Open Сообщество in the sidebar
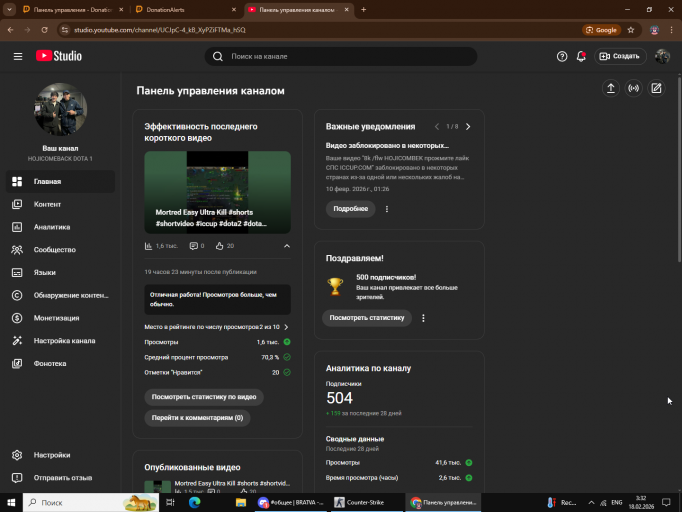This screenshot has height=512, width=682. click(x=60, y=250)
